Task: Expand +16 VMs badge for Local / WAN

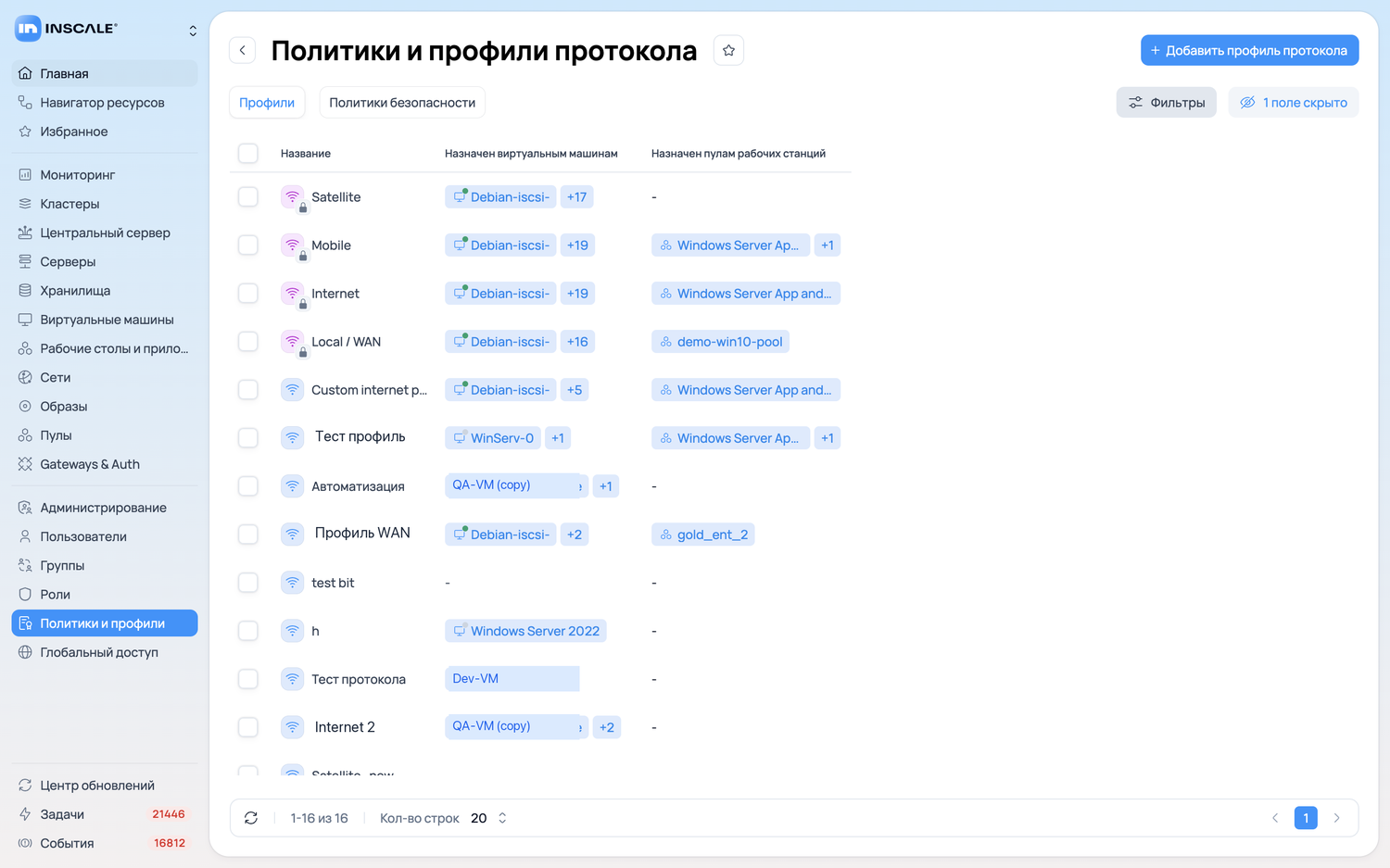Action: [x=577, y=342]
